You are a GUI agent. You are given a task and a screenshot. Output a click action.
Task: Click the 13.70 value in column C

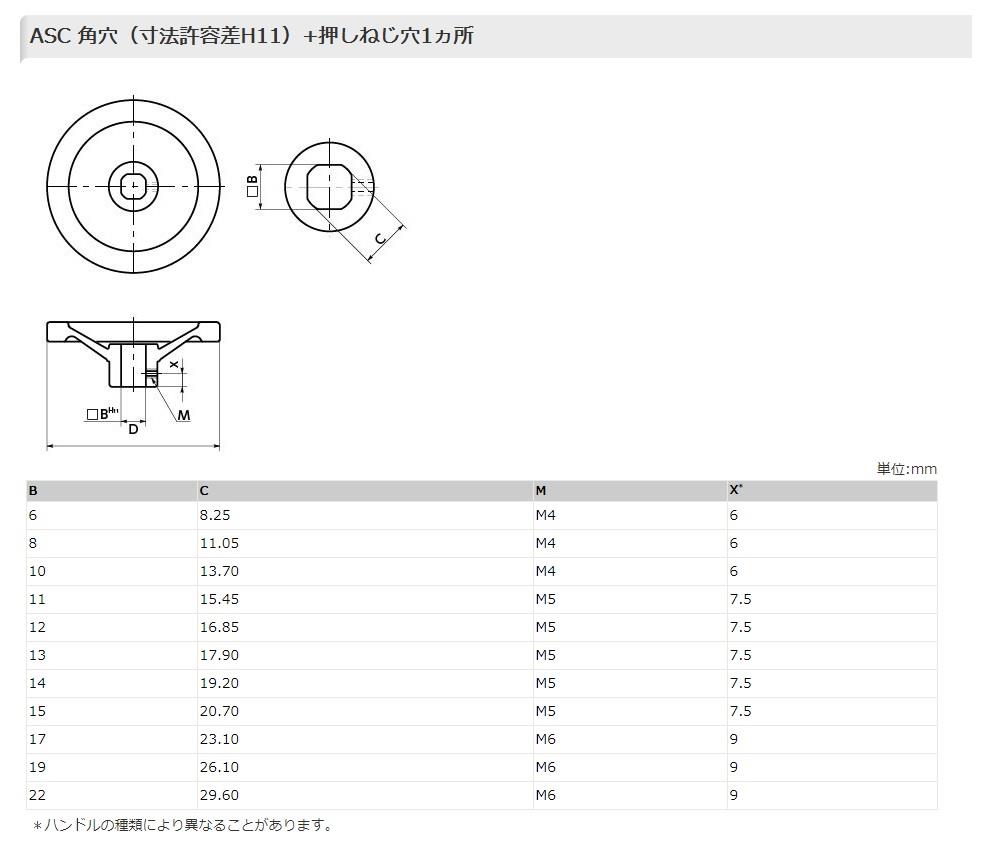pos(219,572)
